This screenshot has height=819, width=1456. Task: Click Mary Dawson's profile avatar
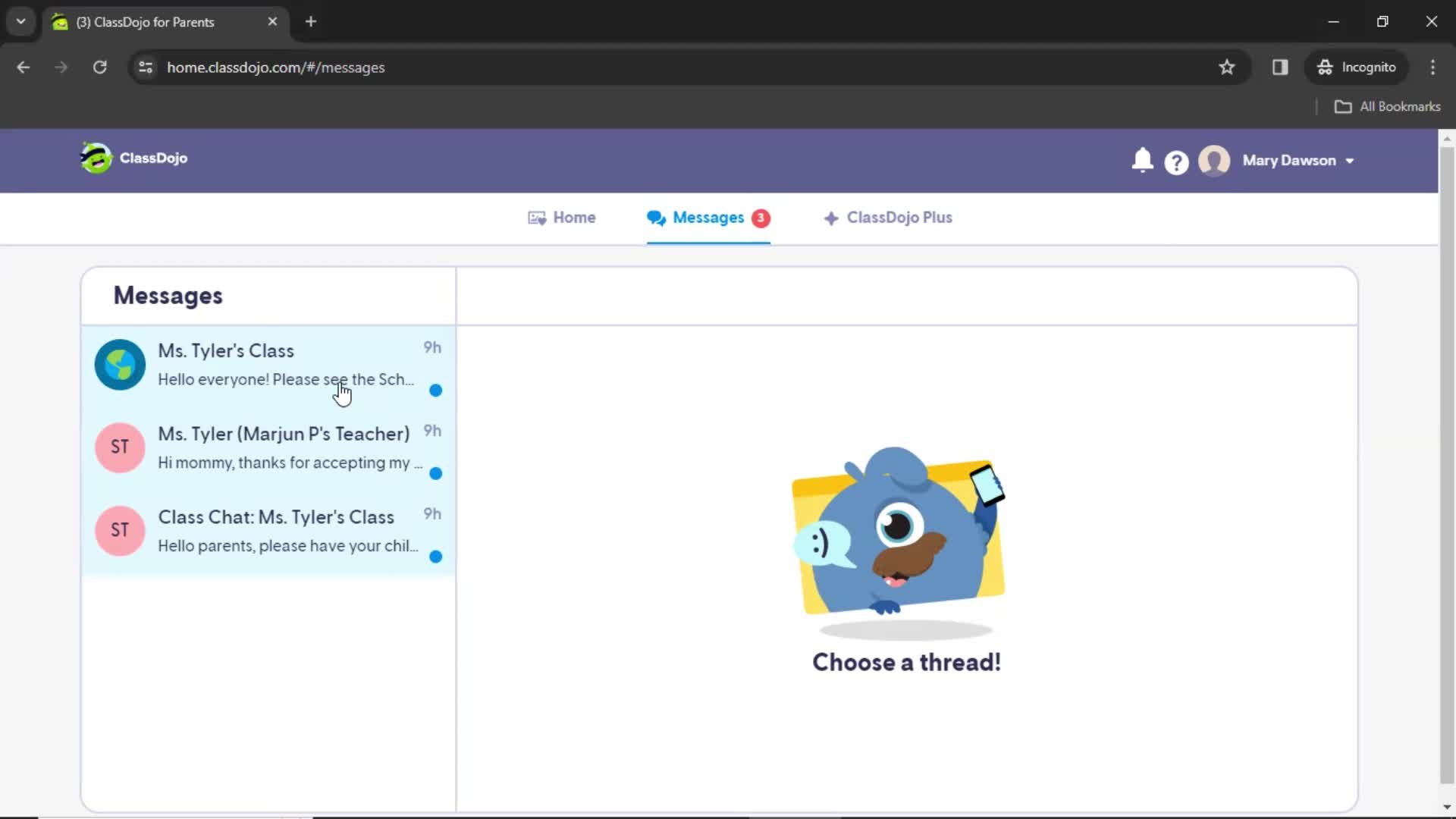pyautogui.click(x=1214, y=161)
